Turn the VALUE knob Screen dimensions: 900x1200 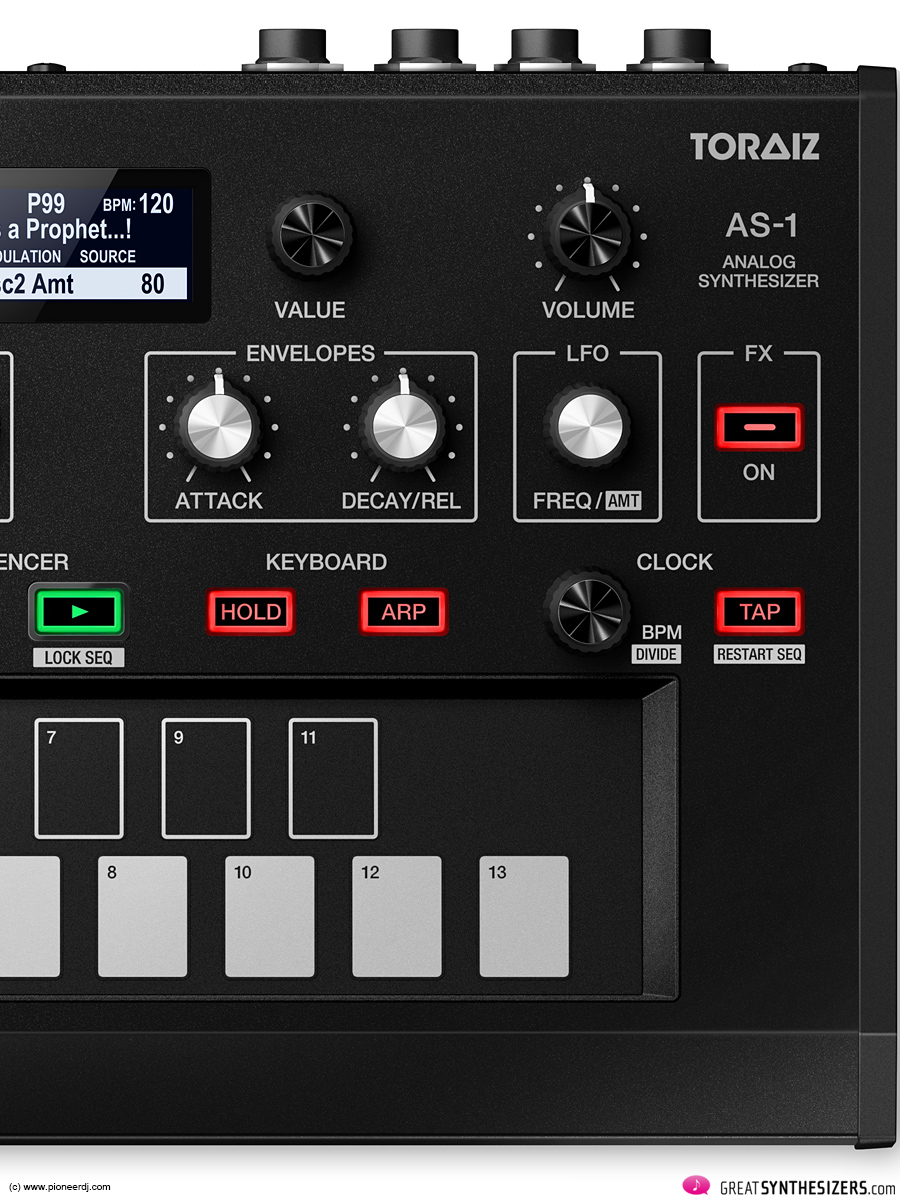311,237
